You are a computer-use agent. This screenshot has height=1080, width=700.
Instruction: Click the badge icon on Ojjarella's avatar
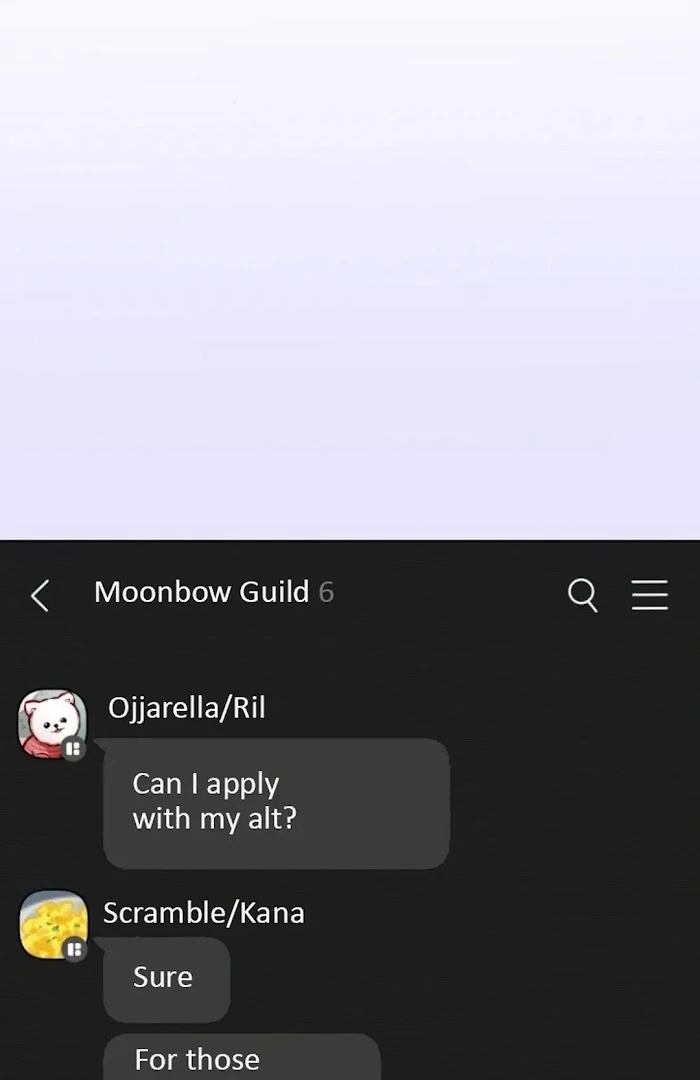74,748
